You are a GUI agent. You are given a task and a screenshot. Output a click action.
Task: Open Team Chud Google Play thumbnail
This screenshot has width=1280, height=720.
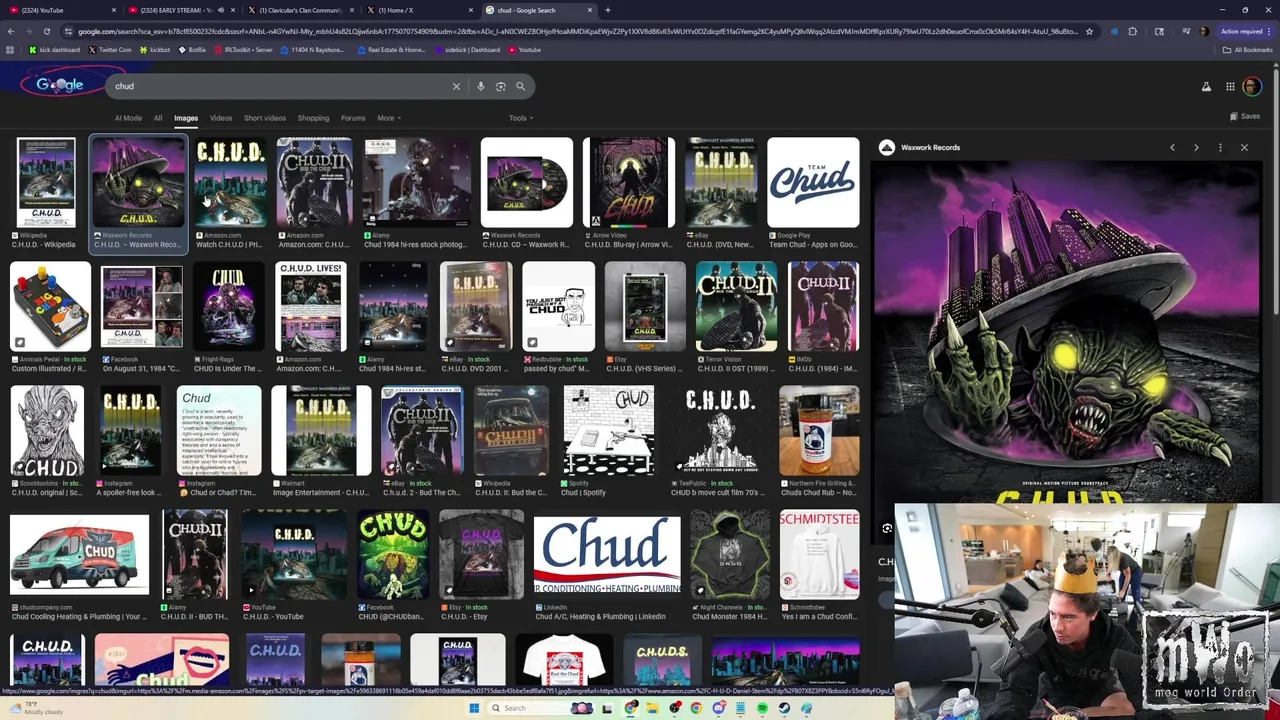(x=813, y=182)
